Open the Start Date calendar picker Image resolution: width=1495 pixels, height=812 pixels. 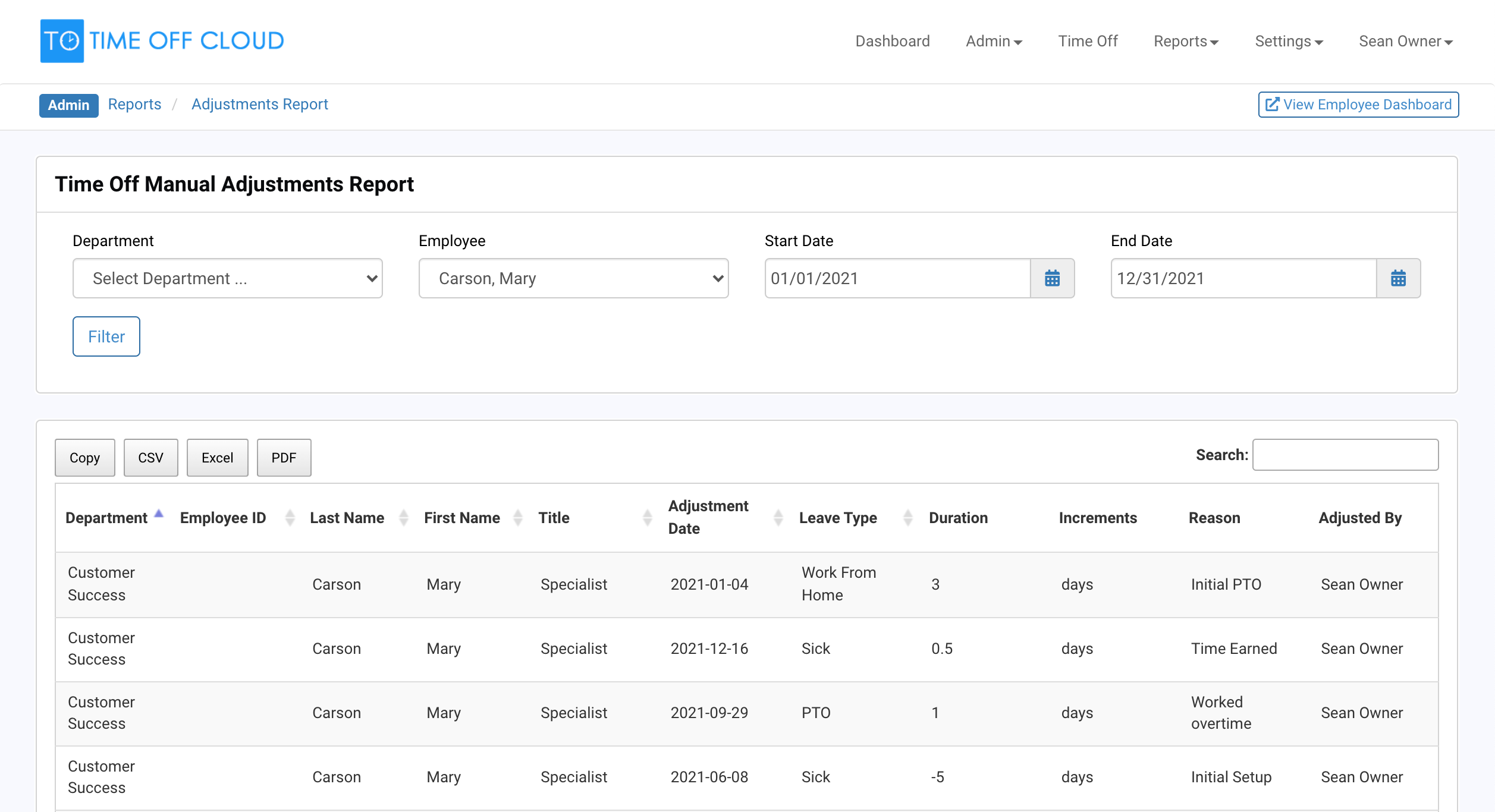1052,278
